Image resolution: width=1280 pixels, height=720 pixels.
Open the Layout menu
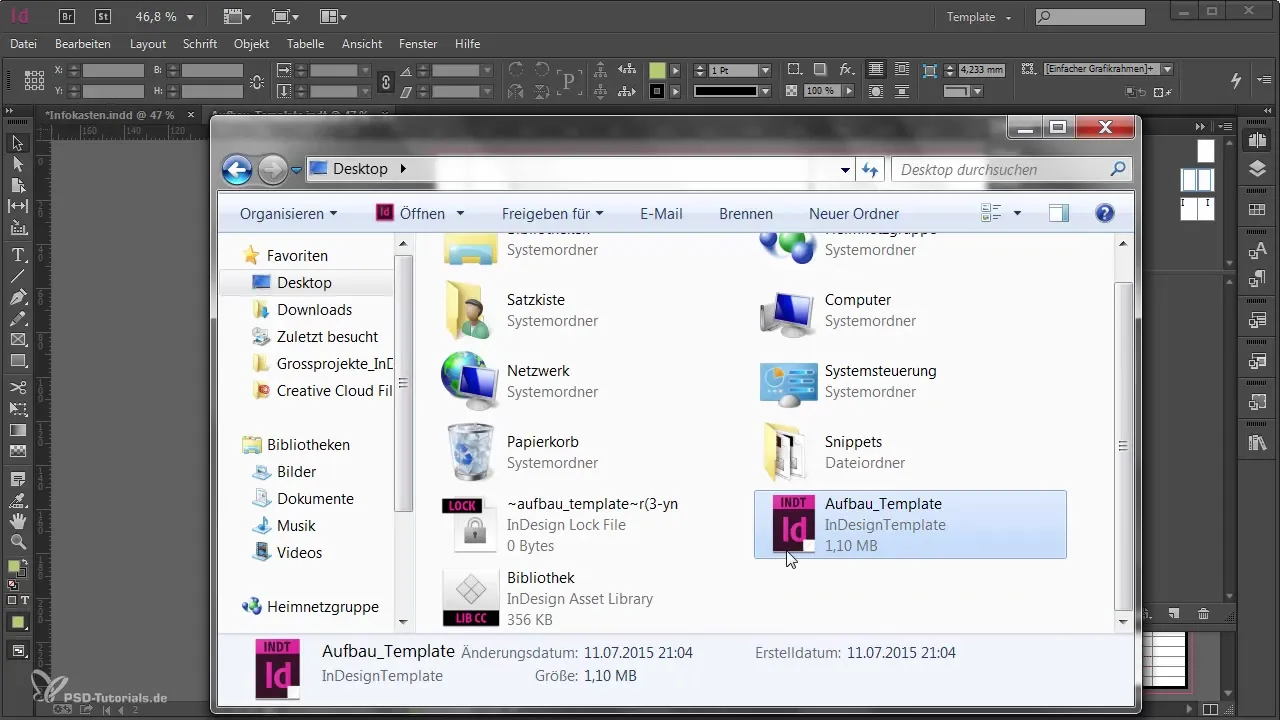pyautogui.click(x=148, y=44)
